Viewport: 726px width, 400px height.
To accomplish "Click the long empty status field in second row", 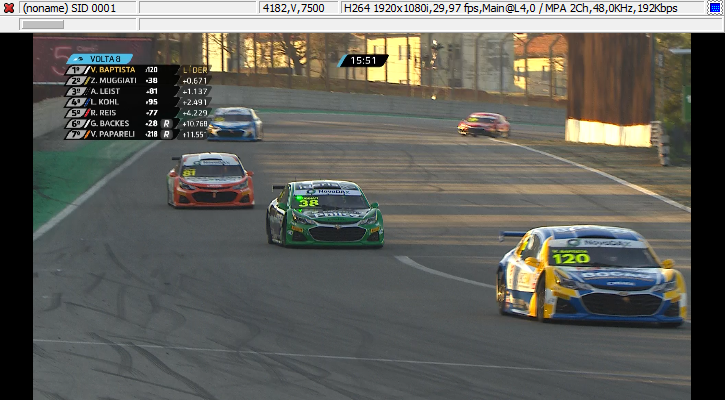I will click(431, 25).
